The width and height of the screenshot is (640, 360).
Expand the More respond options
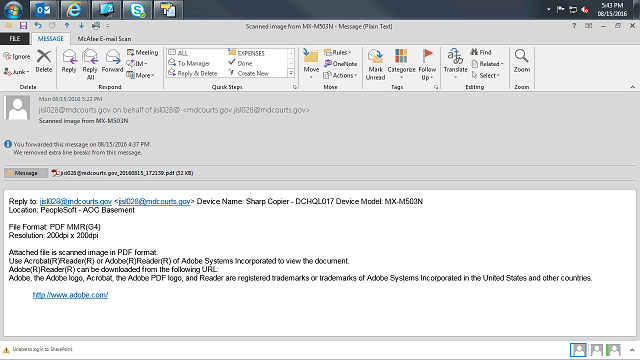(x=140, y=75)
